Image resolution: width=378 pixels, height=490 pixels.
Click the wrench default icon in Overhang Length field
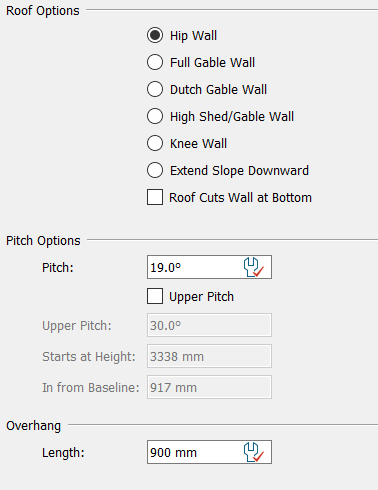point(254,452)
